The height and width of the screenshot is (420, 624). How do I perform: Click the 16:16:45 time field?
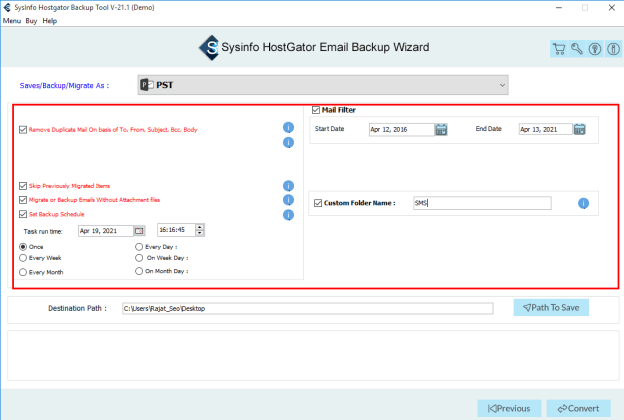176,230
